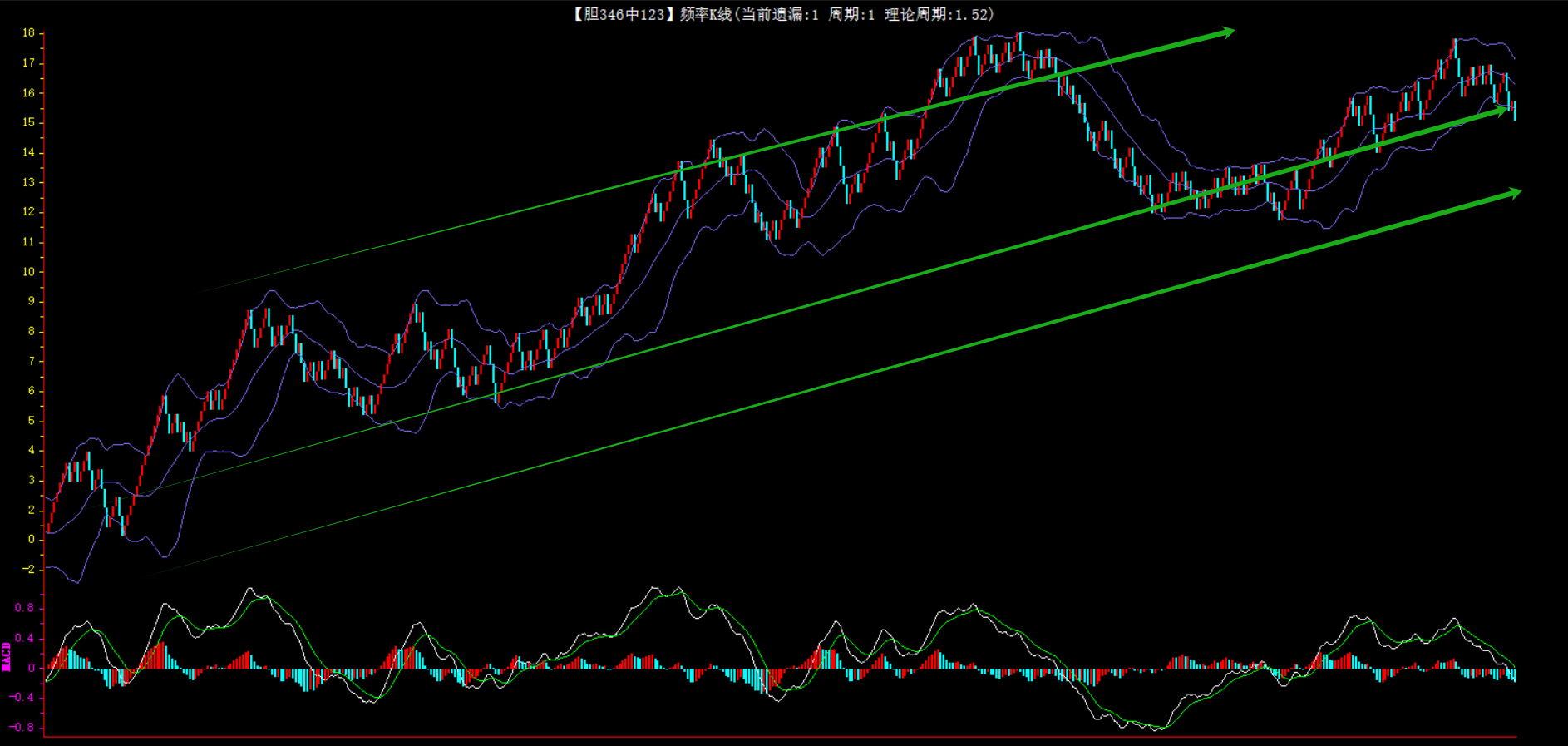Click price axis label 6
Viewport: 1568px width, 746px height.
(32, 391)
